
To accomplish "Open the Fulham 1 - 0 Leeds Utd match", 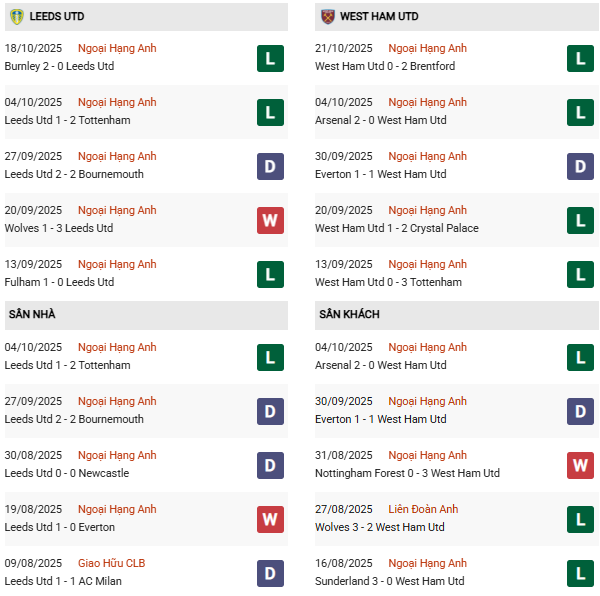I will coord(59,282).
